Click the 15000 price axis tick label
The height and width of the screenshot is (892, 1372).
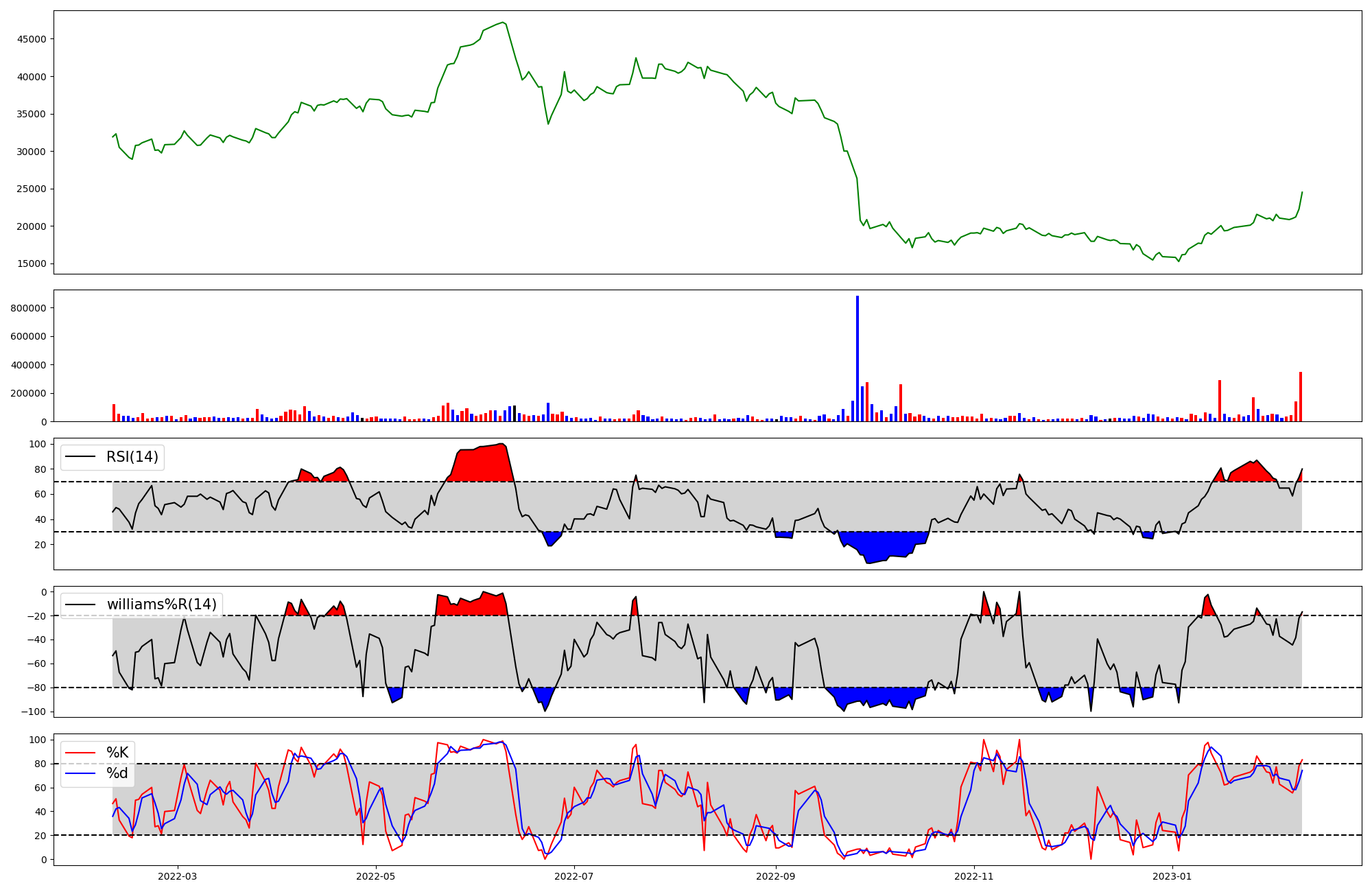click(32, 264)
